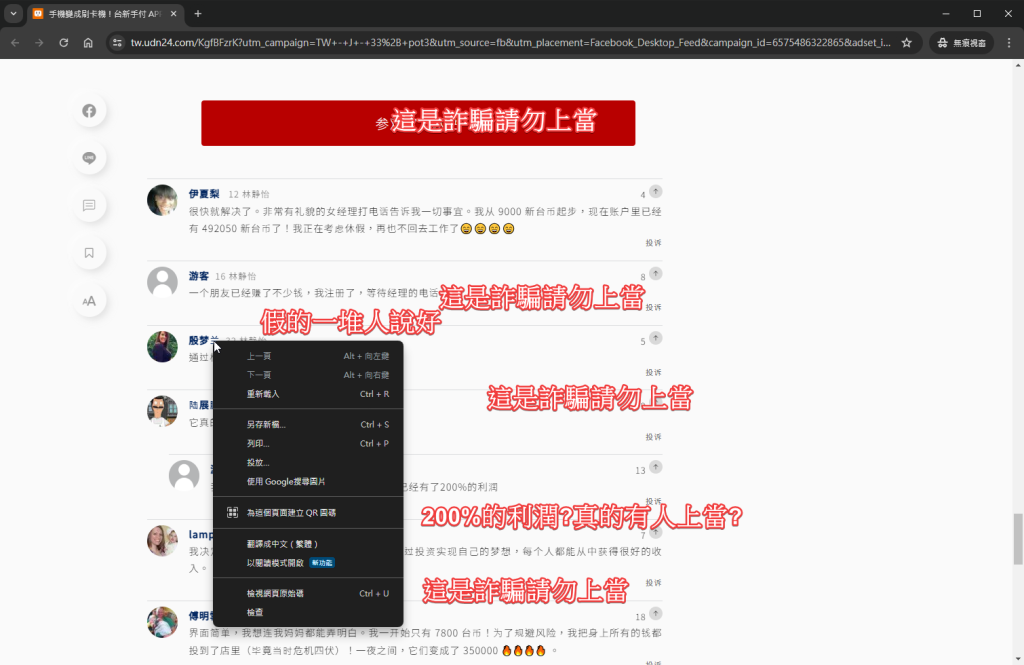Click the red banner button at top
This screenshot has width=1024, height=665.
[418, 123]
